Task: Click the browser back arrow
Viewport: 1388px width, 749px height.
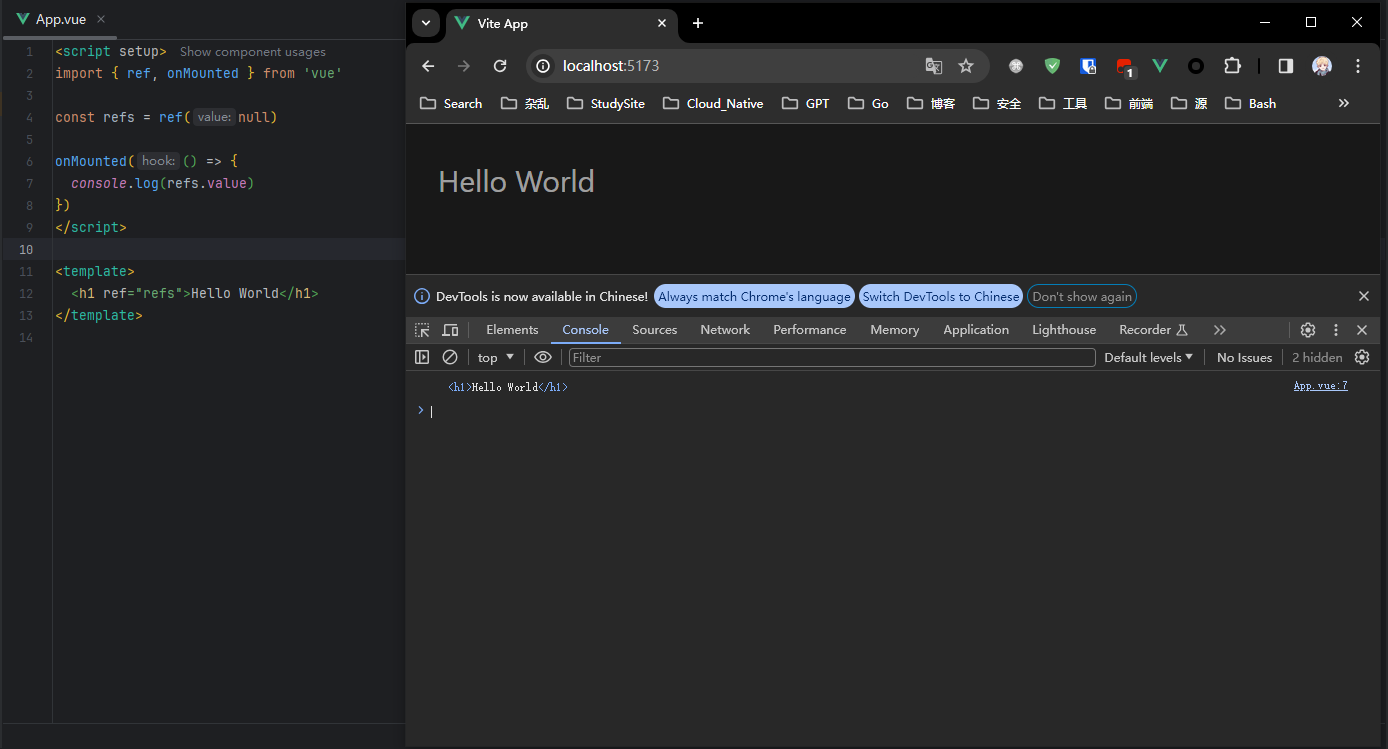Action: (428, 66)
